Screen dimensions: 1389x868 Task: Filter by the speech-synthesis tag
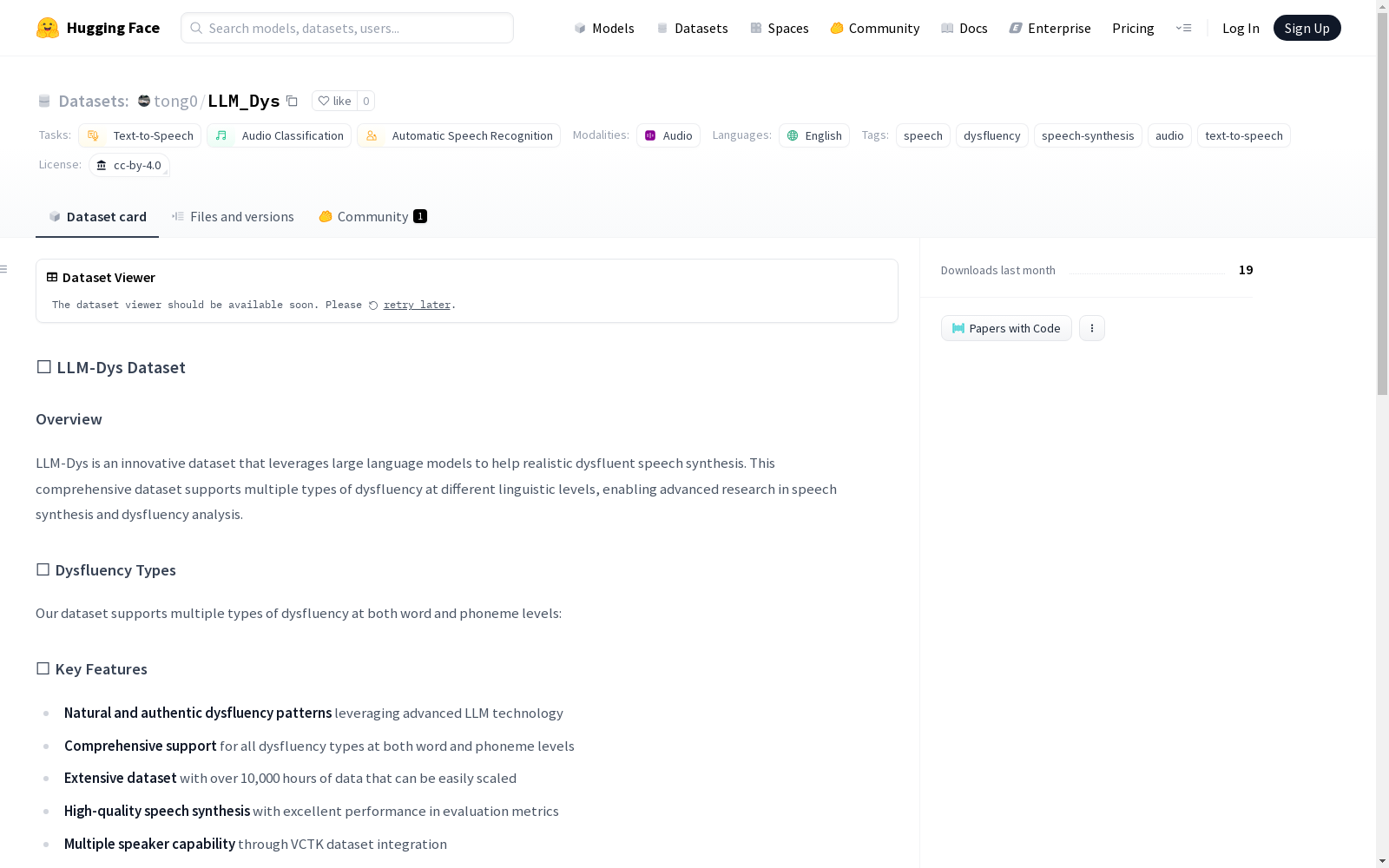tap(1088, 135)
